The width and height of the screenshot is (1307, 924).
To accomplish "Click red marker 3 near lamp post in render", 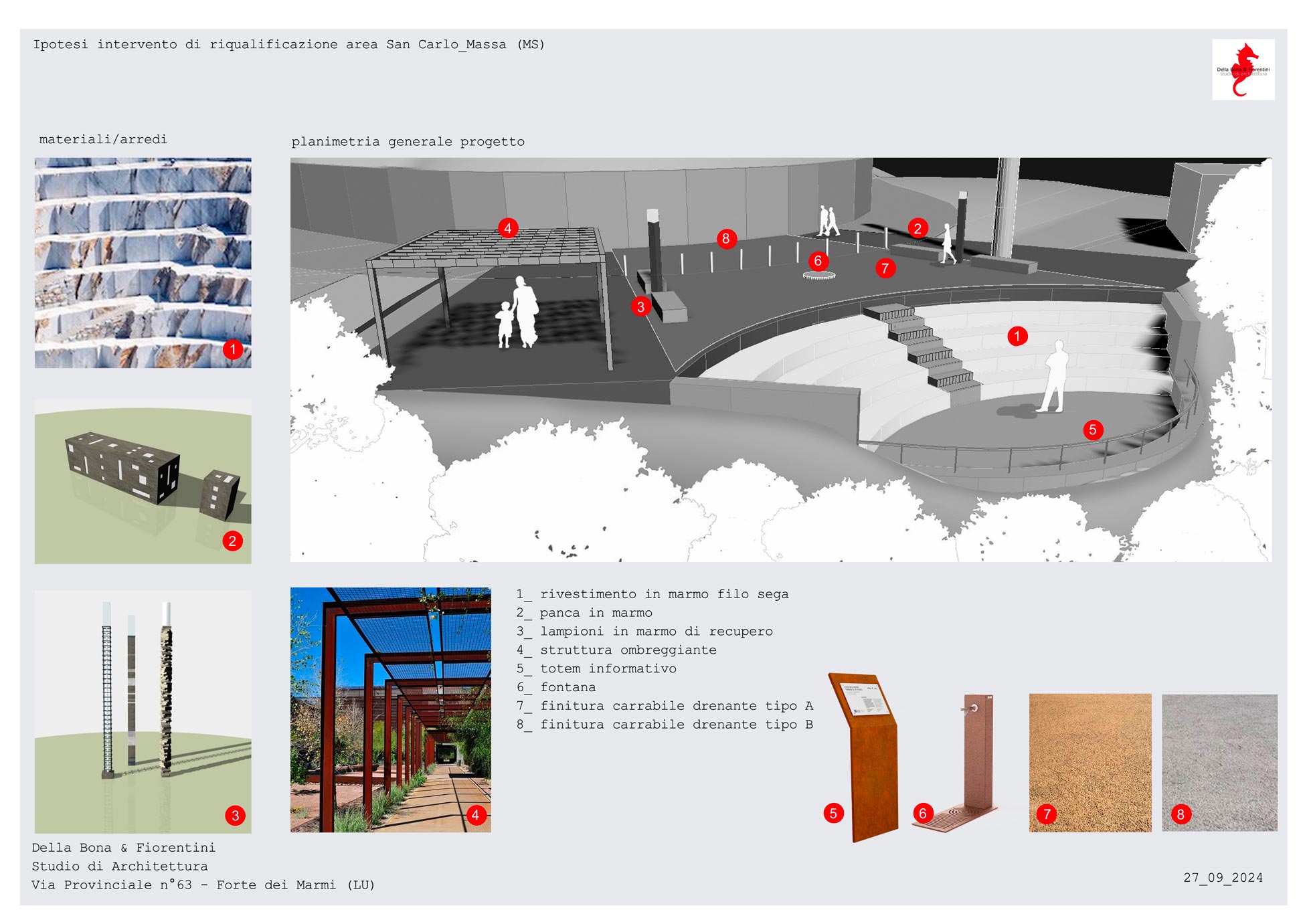I will pyautogui.click(x=640, y=306).
